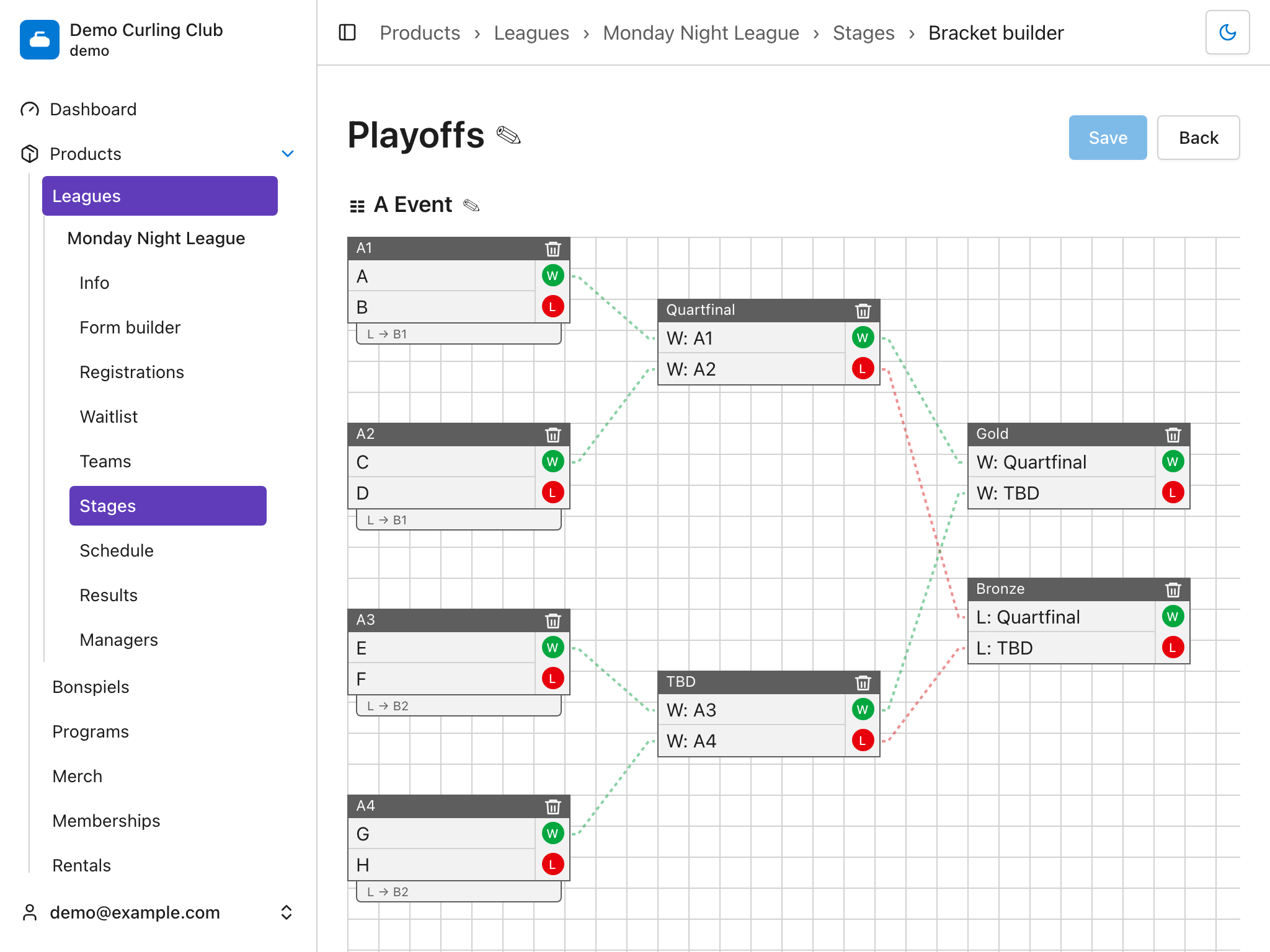
Task: Open Registrations in the sidebar
Action: (132, 372)
